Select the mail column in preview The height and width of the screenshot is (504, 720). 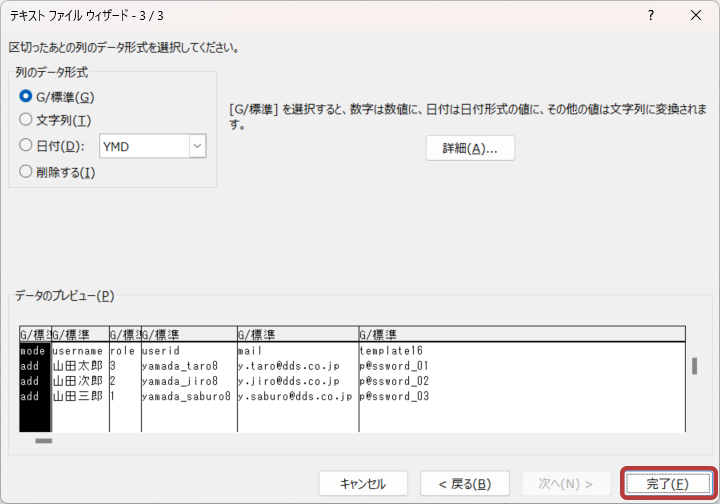coord(297,351)
